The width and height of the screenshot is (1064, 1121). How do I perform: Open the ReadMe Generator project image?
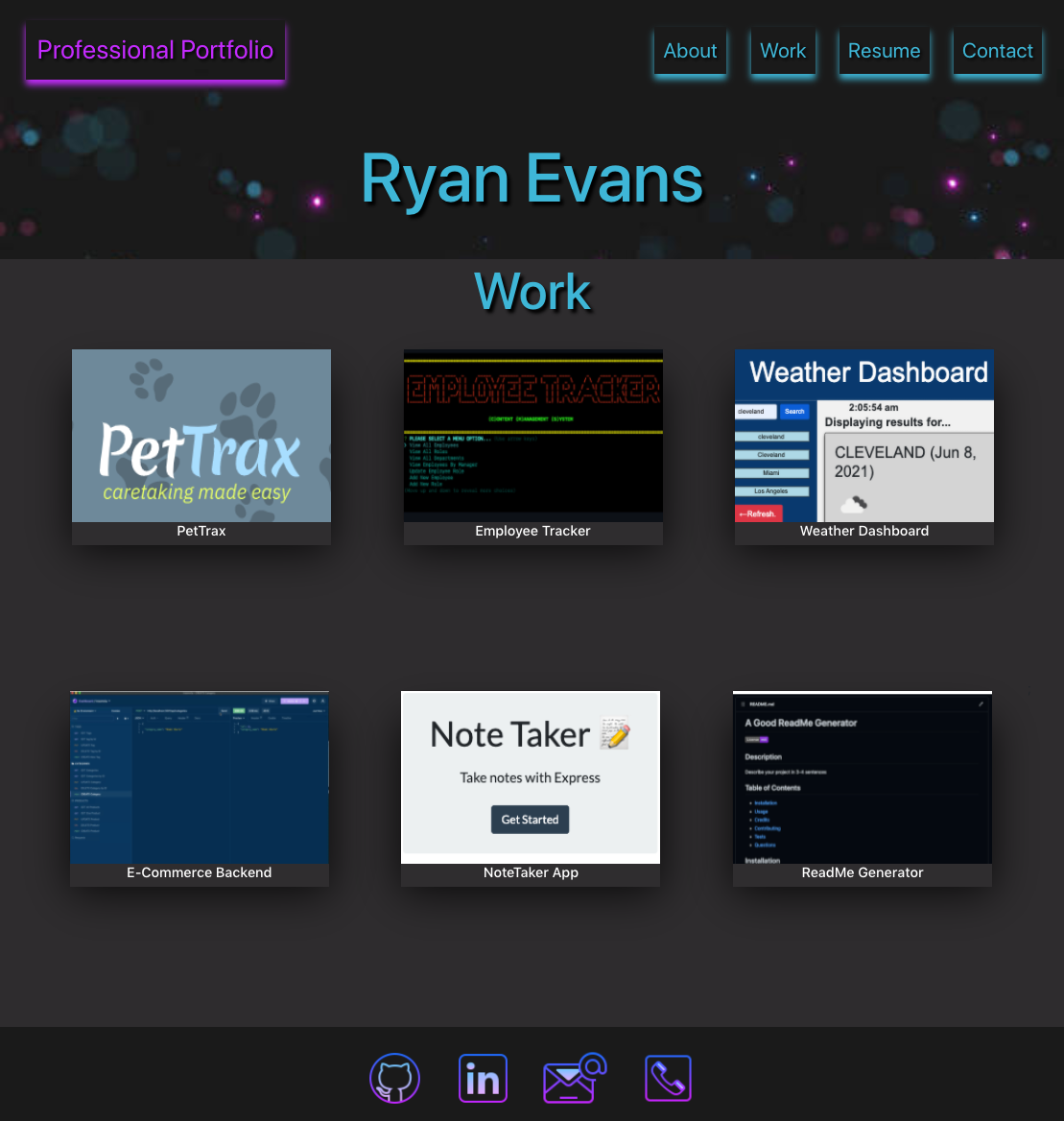click(x=863, y=777)
